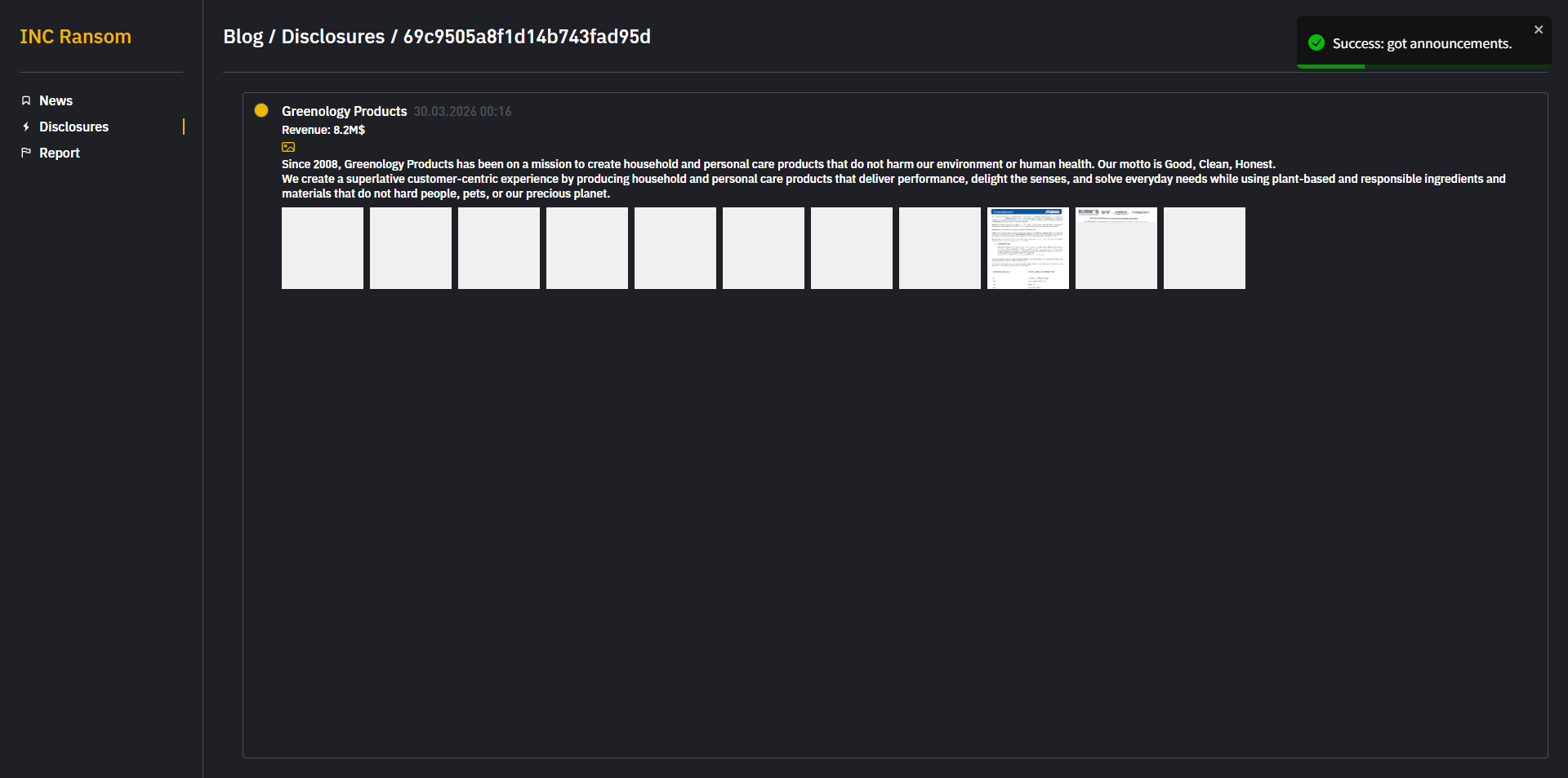Go to the Report page
1568x778 pixels.
click(x=59, y=153)
